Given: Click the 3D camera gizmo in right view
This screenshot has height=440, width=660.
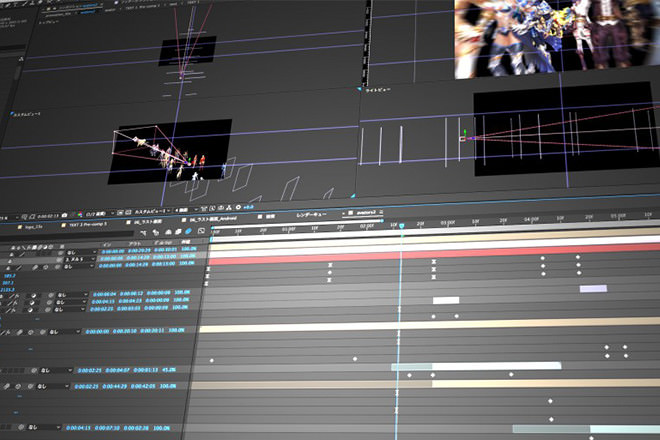Looking at the screenshot, I should pos(464,137).
